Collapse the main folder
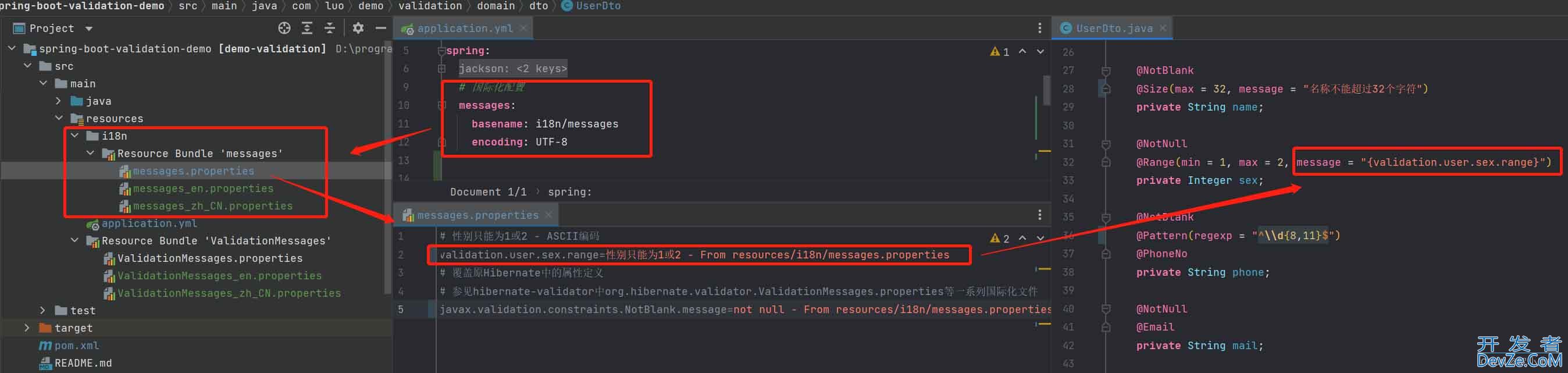Screen dimensions: 1568x373 [x=43, y=83]
